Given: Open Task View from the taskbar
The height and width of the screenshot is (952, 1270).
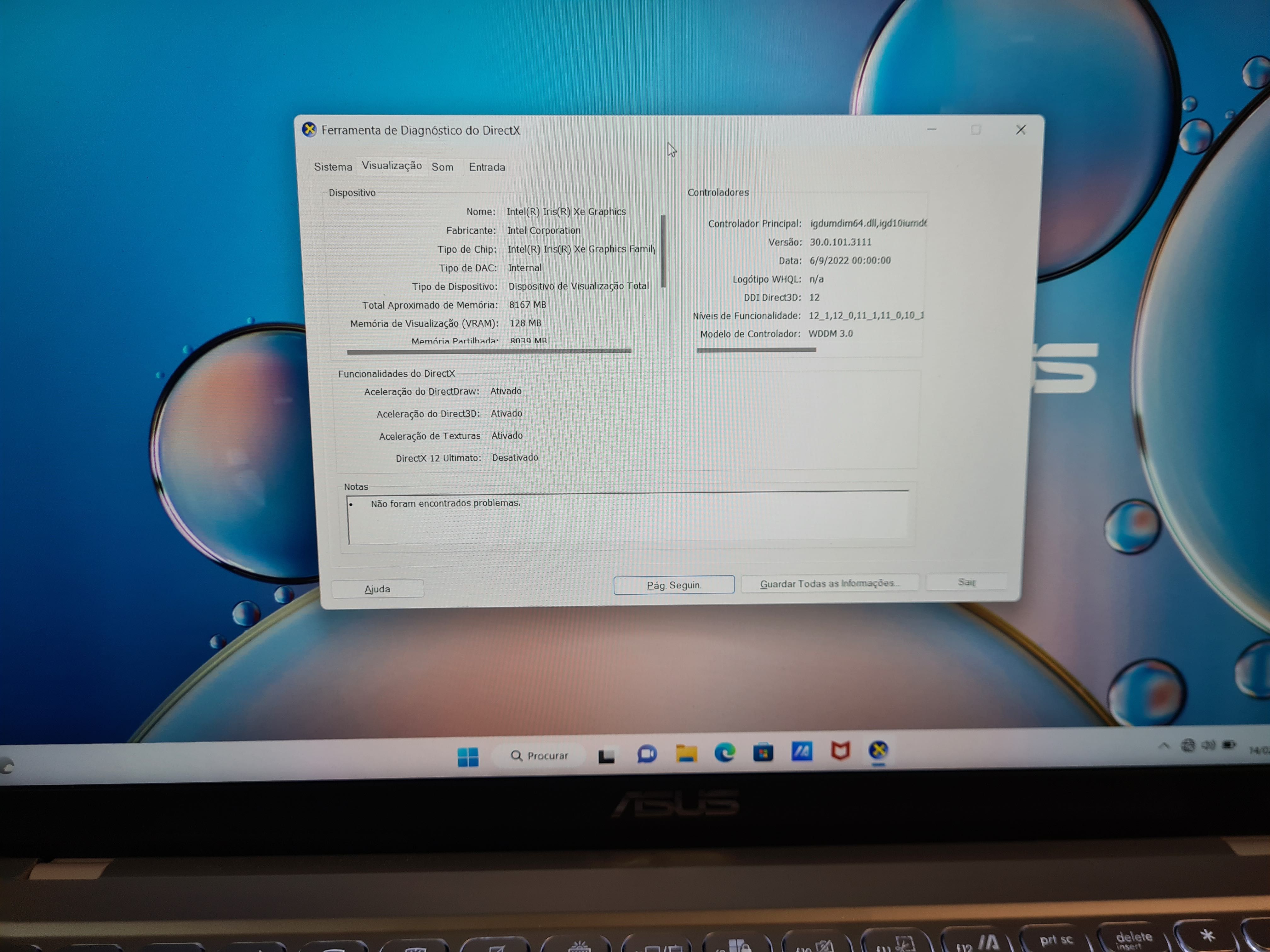Looking at the screenshot, I should click(x=606, y=756).
